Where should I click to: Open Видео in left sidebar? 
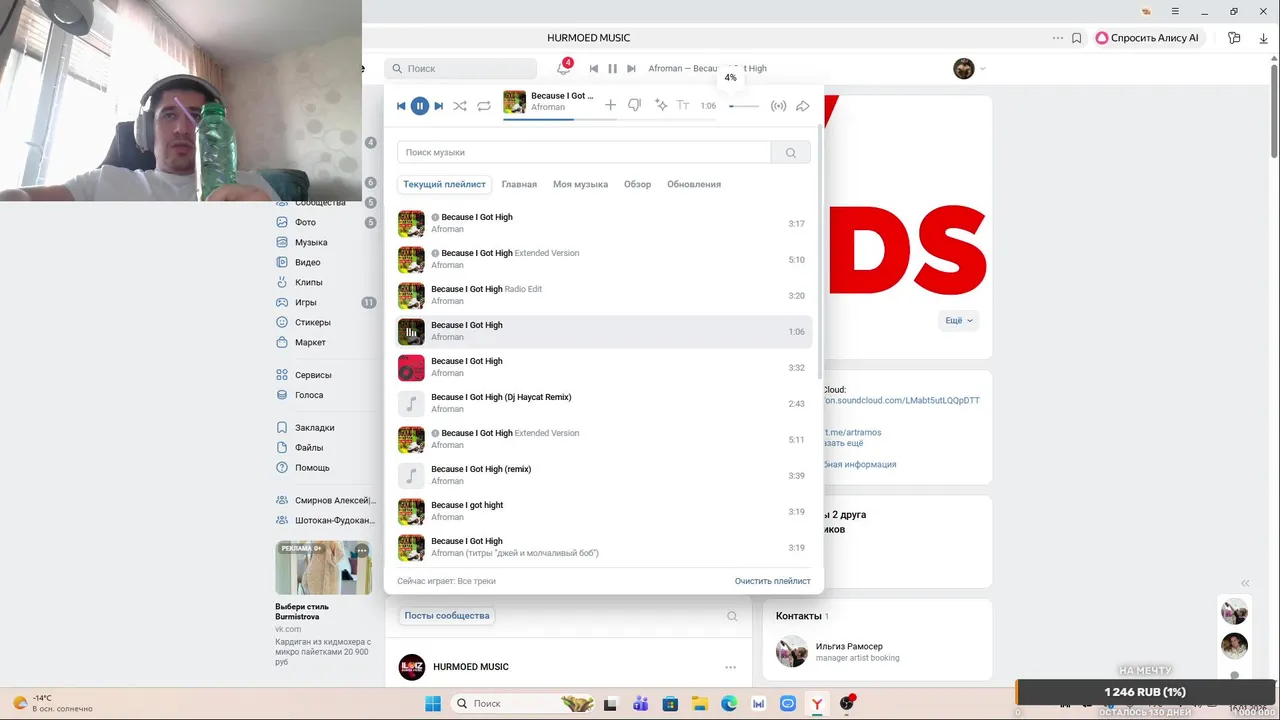click(307, 262)
